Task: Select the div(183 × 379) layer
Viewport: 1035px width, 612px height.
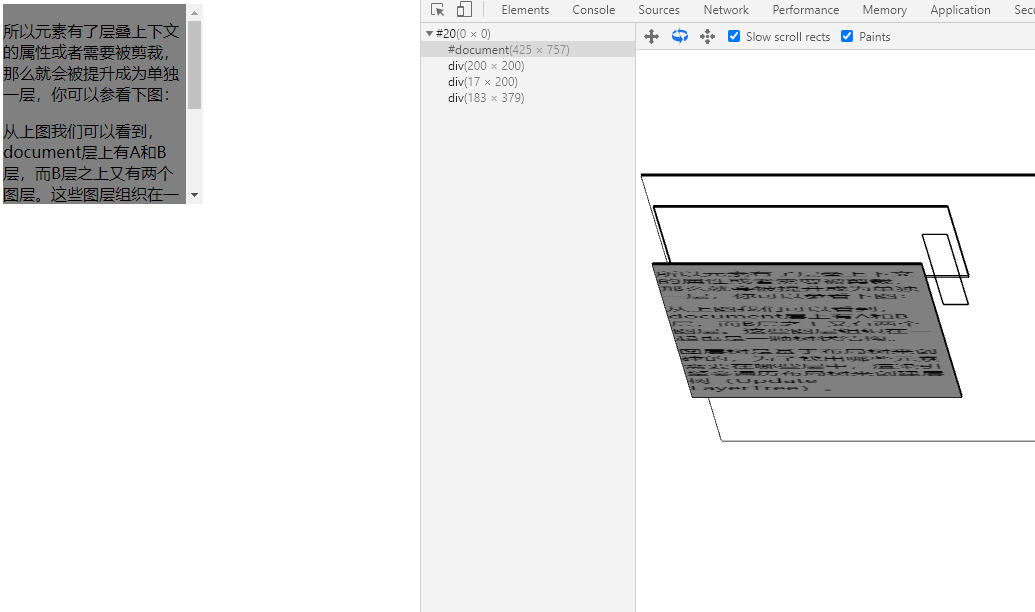Action: 528,98
